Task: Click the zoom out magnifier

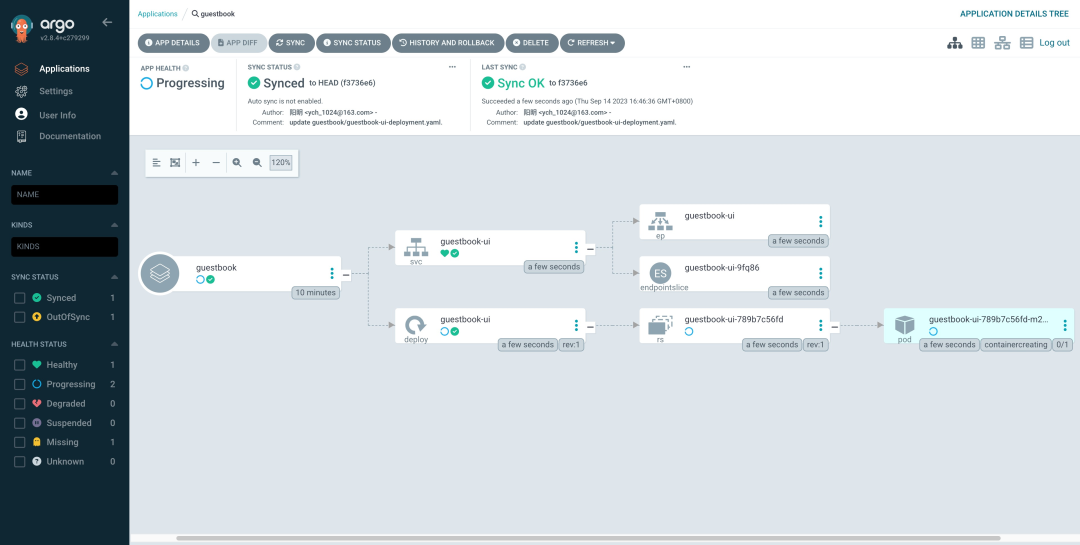Action: click(257, 163)
